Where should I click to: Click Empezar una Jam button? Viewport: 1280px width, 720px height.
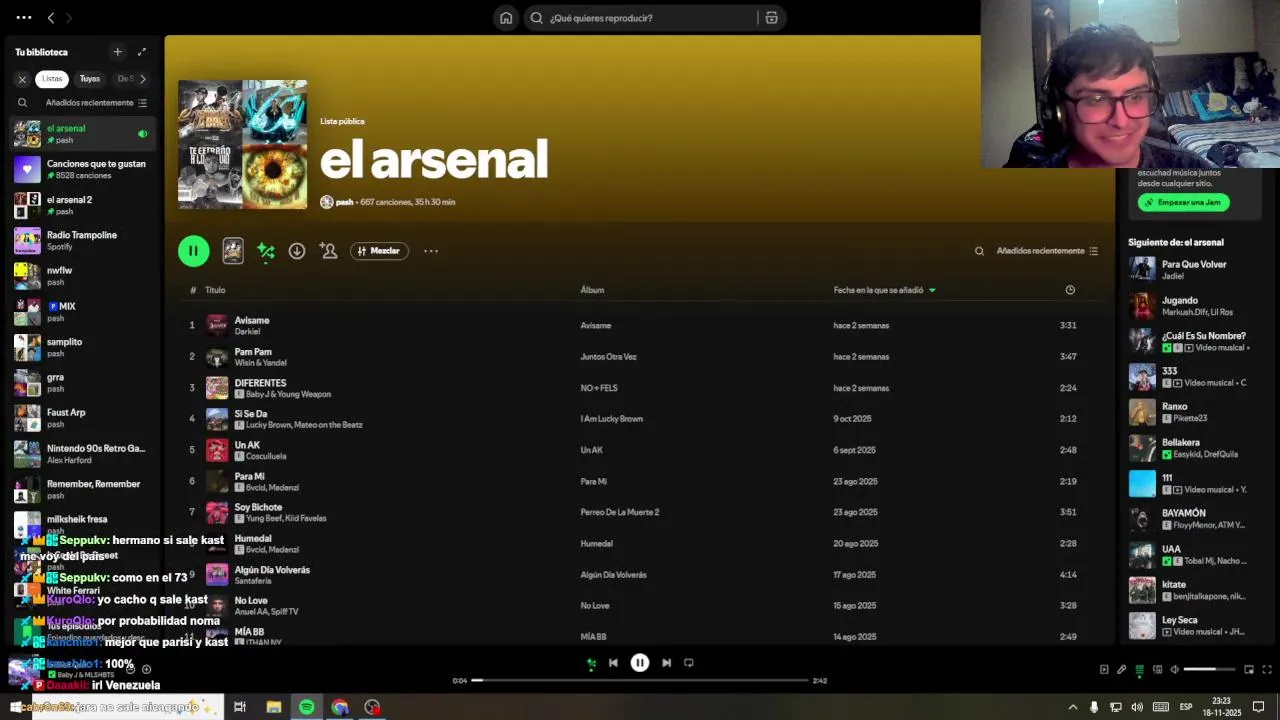pos(1184,202)
